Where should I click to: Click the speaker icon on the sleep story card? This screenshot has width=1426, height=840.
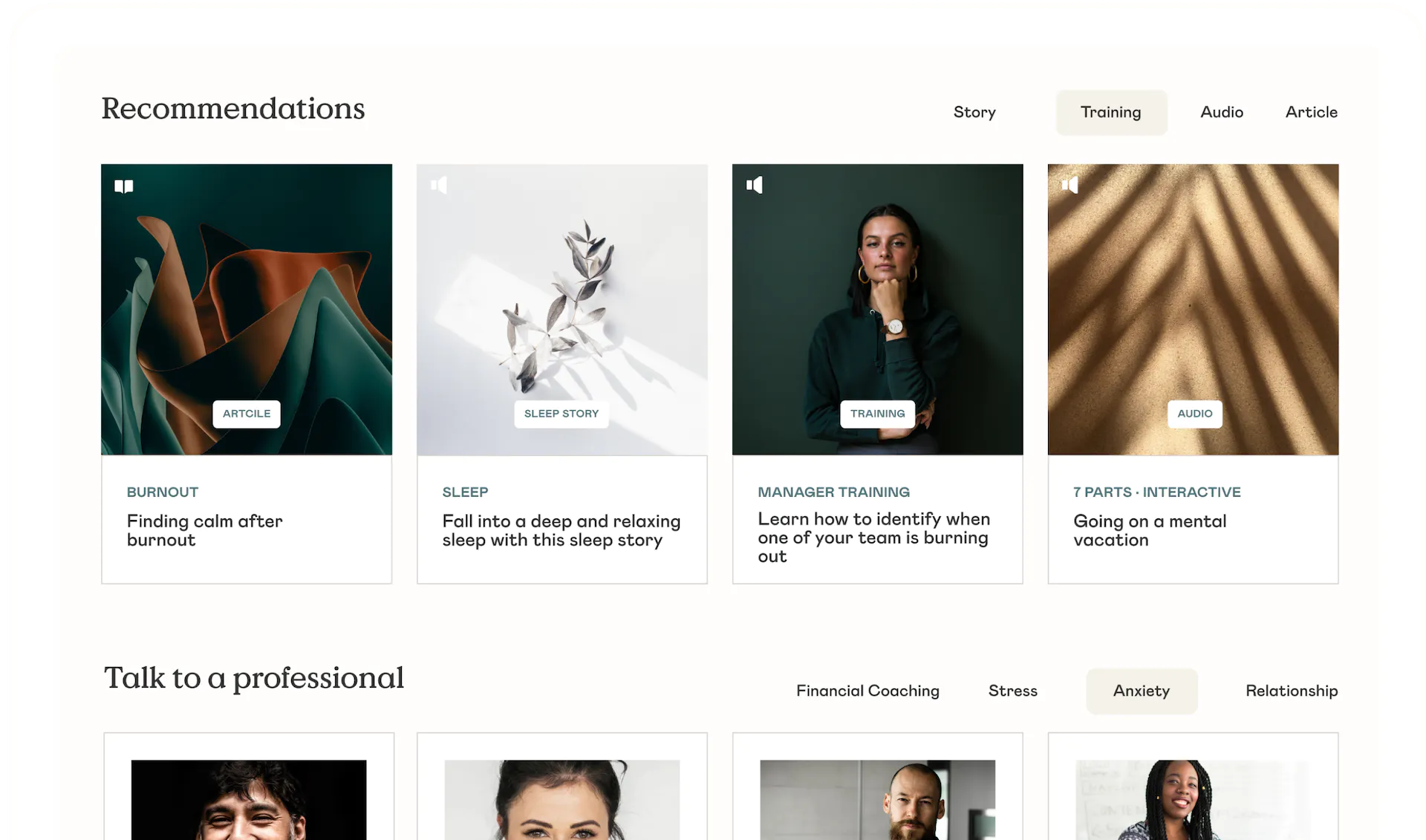(x=439, y=186)
